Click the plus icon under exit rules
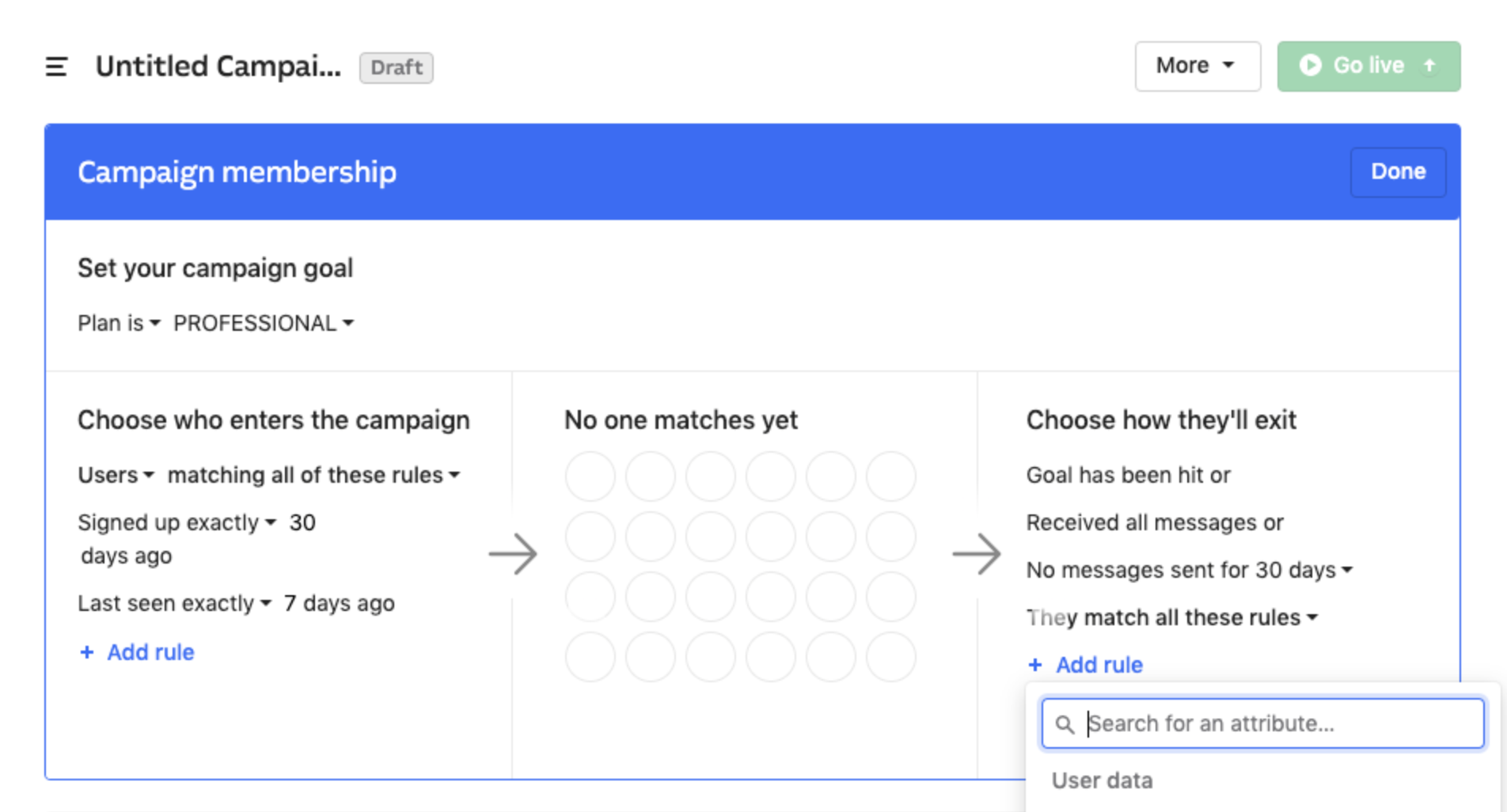This screenshot has width=1507, height=812. 1034,665
